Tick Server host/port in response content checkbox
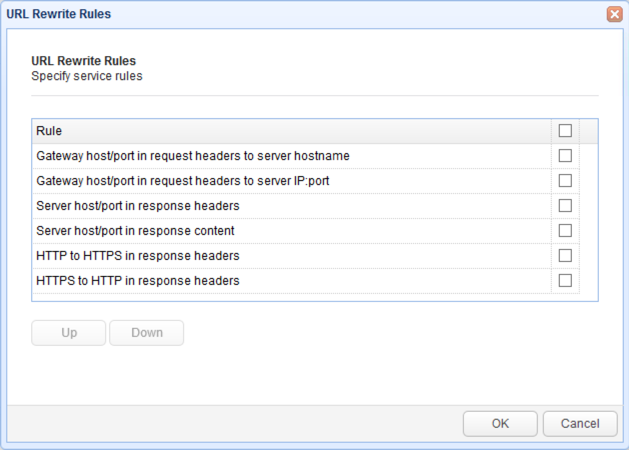629x450 pixels. tap(565, 230)
